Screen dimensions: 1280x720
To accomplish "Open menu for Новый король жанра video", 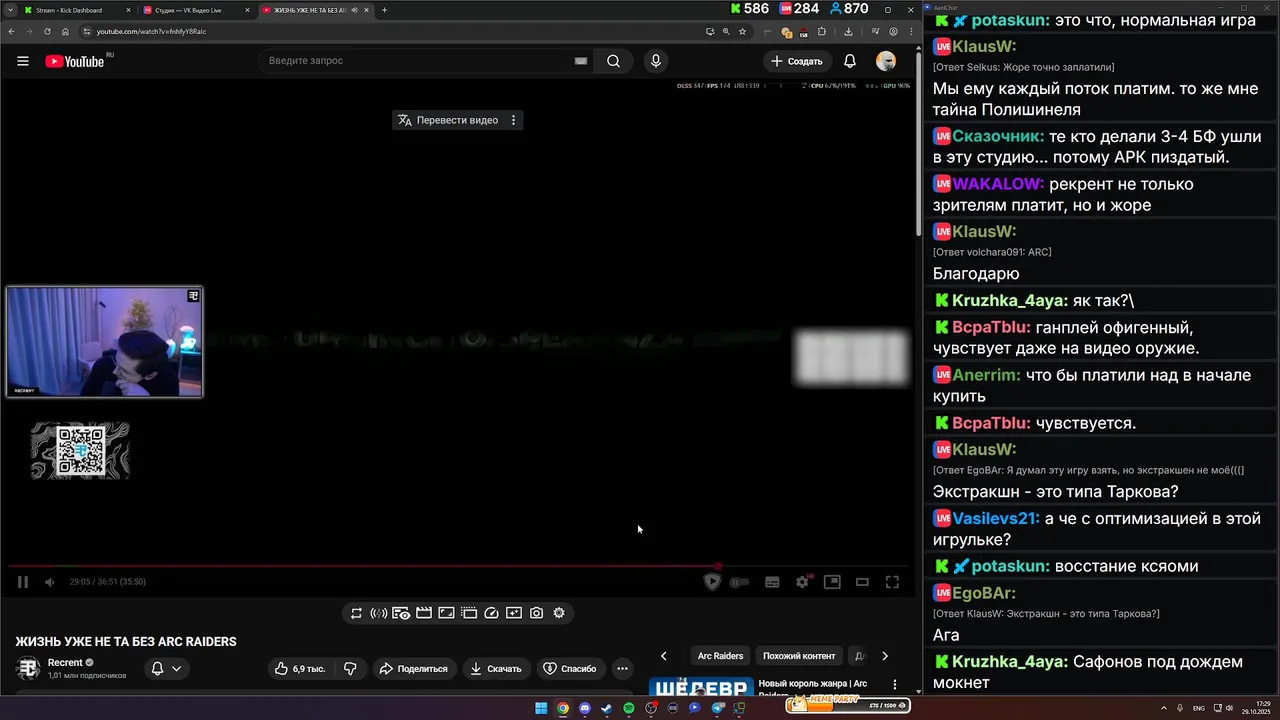I will coord(895,686).
